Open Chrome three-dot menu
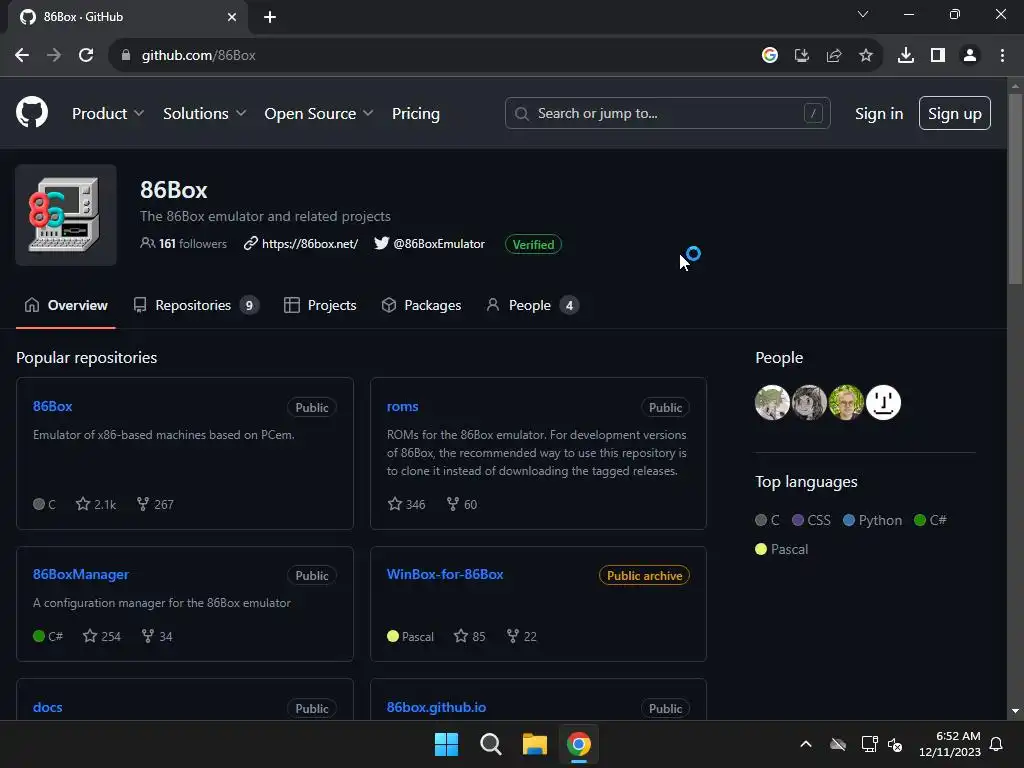The width and height of the screenshot is (1024, 768). [x=1002, y=56]
